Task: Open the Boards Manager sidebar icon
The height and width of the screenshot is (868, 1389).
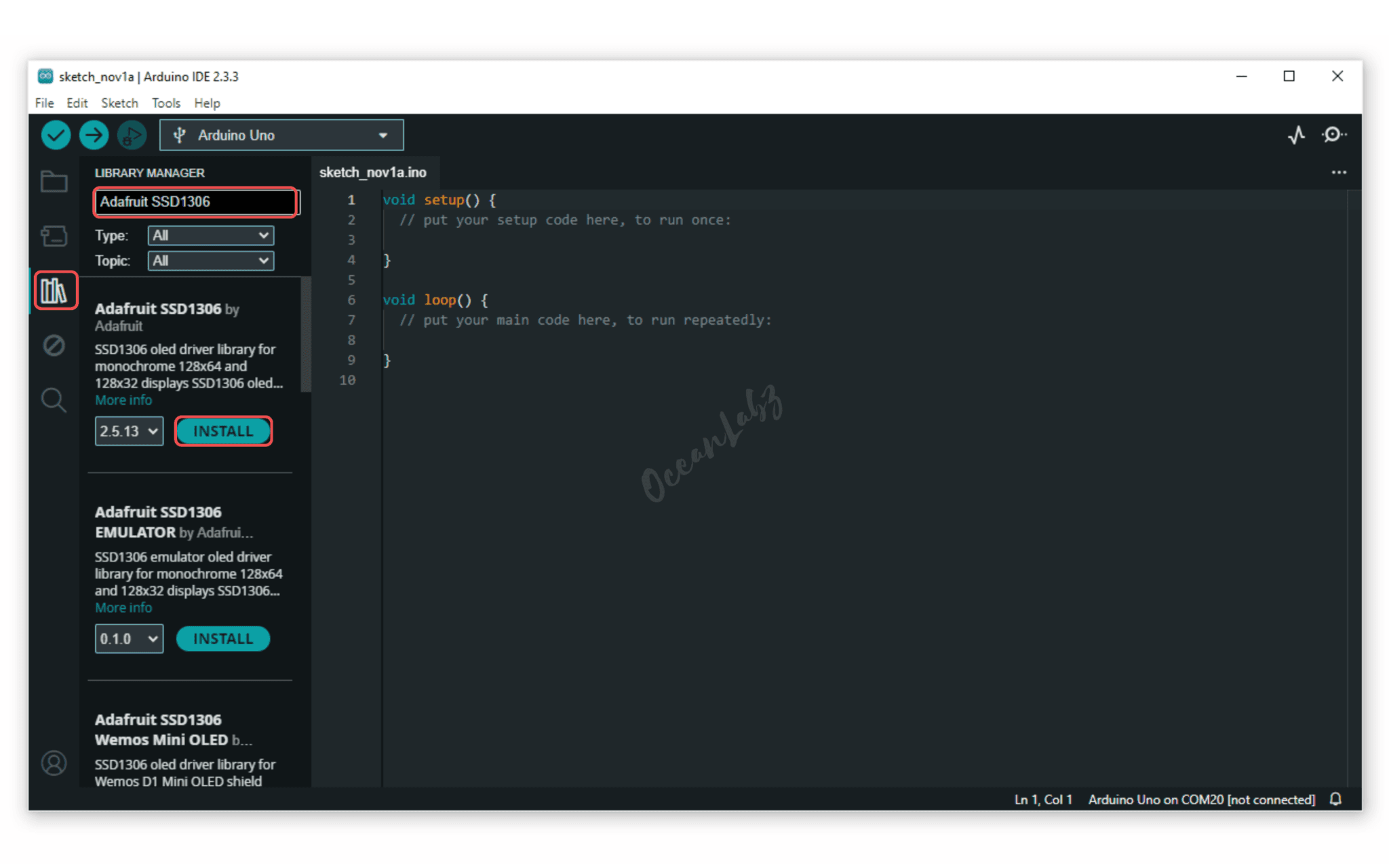Action: pyautogui.click(x=54, y=236)
